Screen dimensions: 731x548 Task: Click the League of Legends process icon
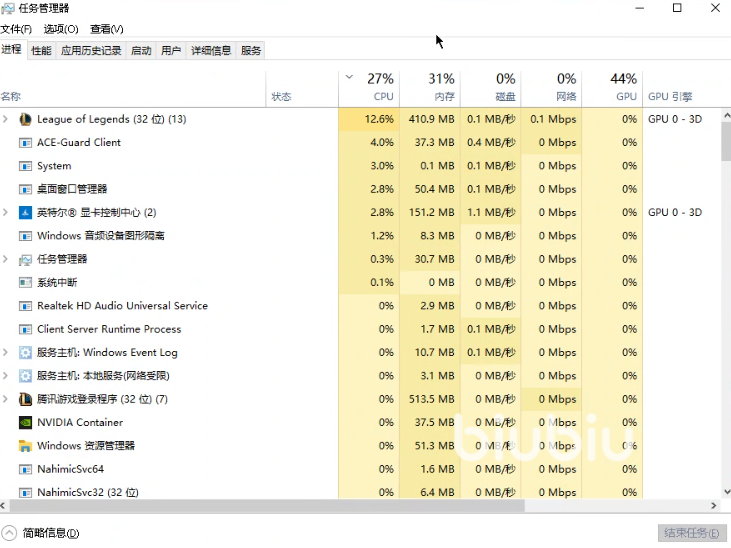(26, 119)
